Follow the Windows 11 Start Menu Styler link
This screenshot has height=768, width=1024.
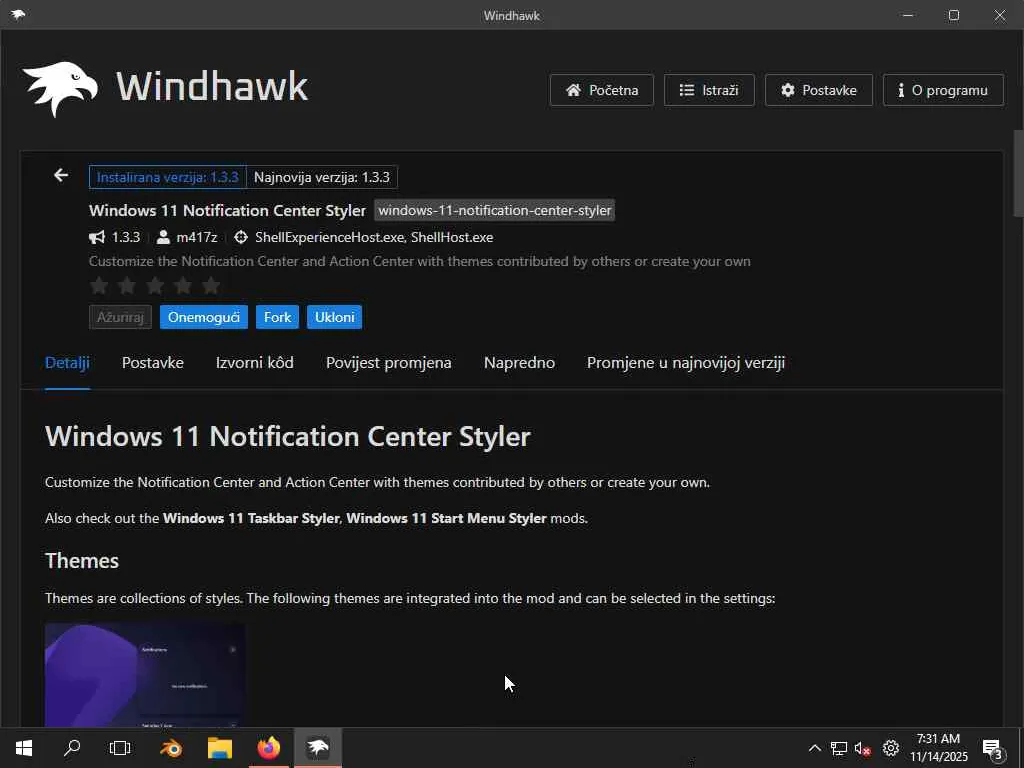pos(446,518)
